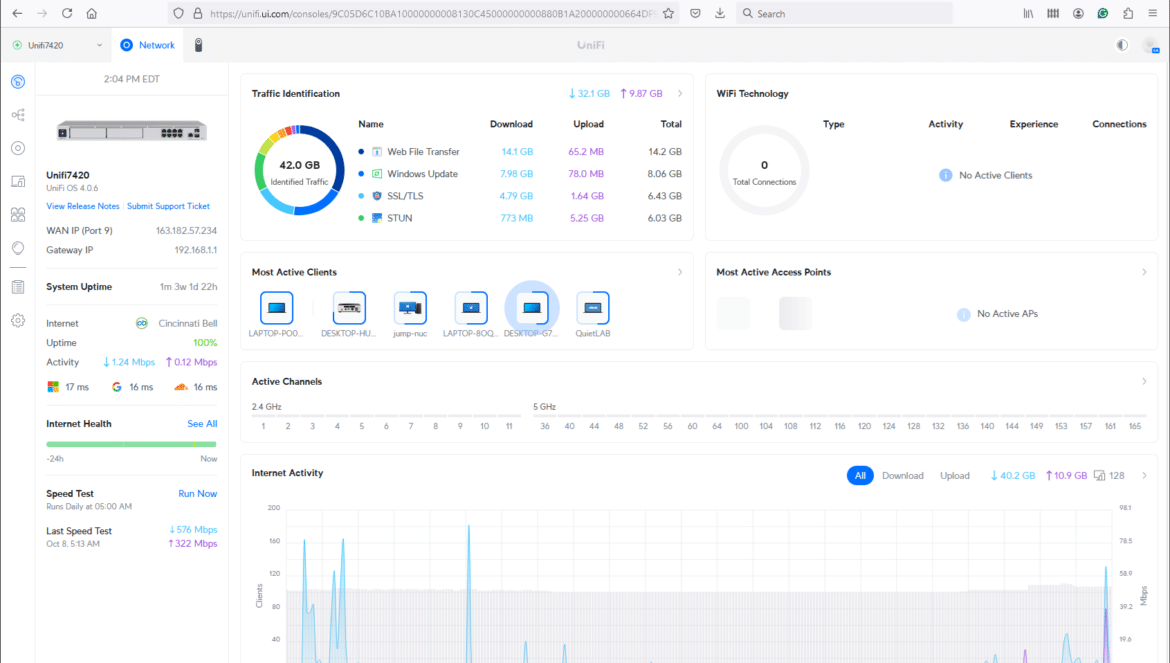Open the Topology sidebar icon
This screenshot has height=663, width=1170.
click(x=18, y=115)
